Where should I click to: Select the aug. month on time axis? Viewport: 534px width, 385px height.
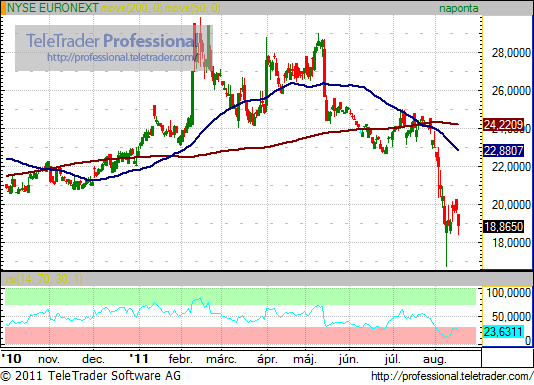pyautogui.click(x=434, y=359)
